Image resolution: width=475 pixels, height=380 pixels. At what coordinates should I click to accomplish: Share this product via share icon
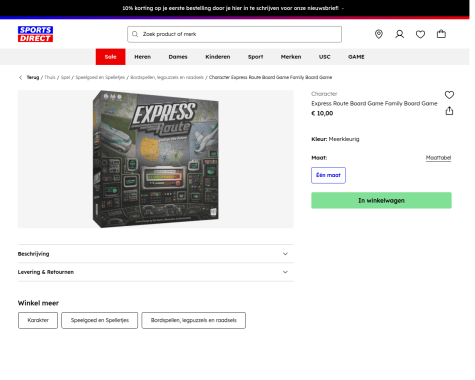[449, 111]
